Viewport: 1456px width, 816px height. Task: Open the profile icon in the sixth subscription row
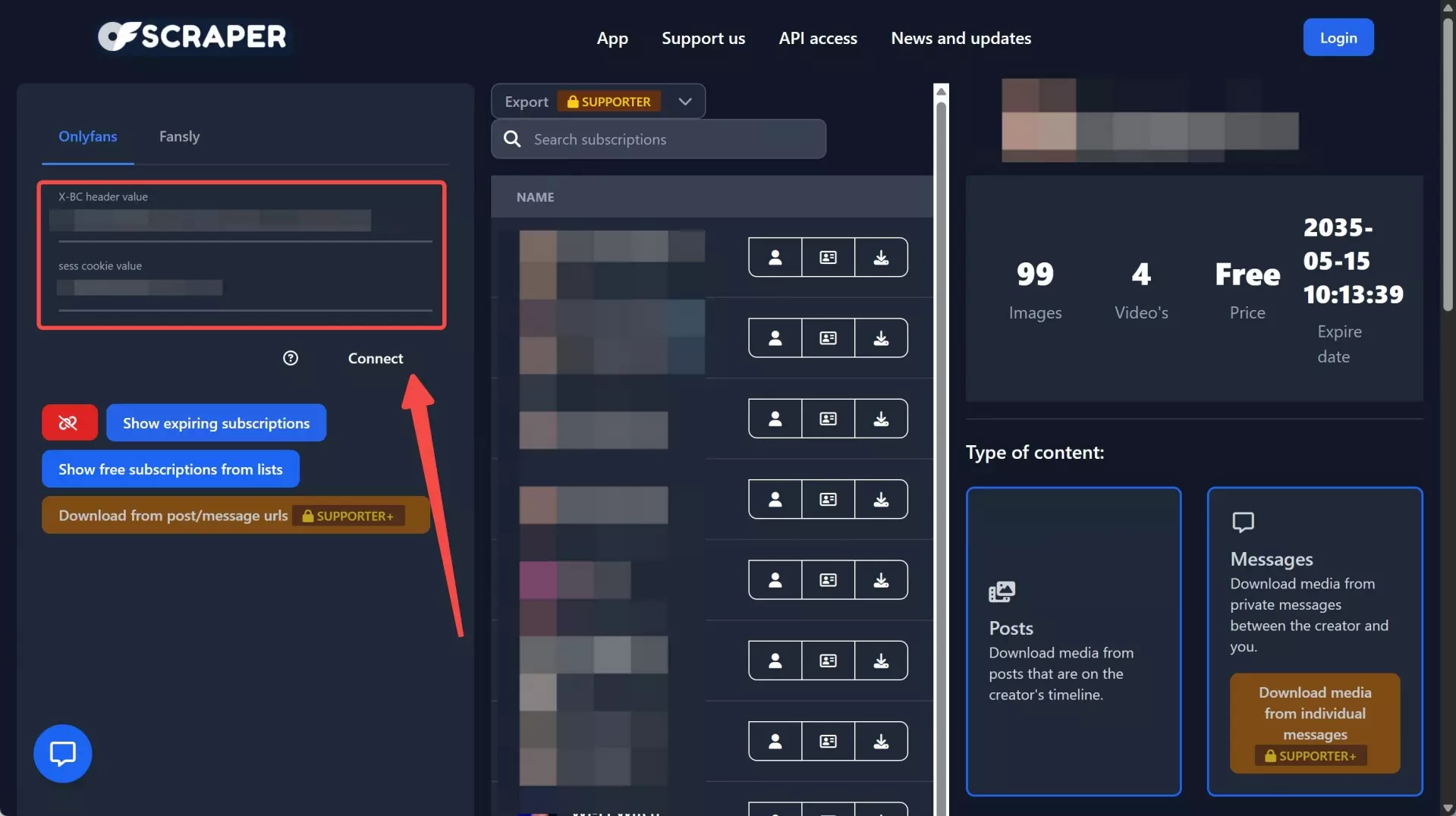click(775, 661)
